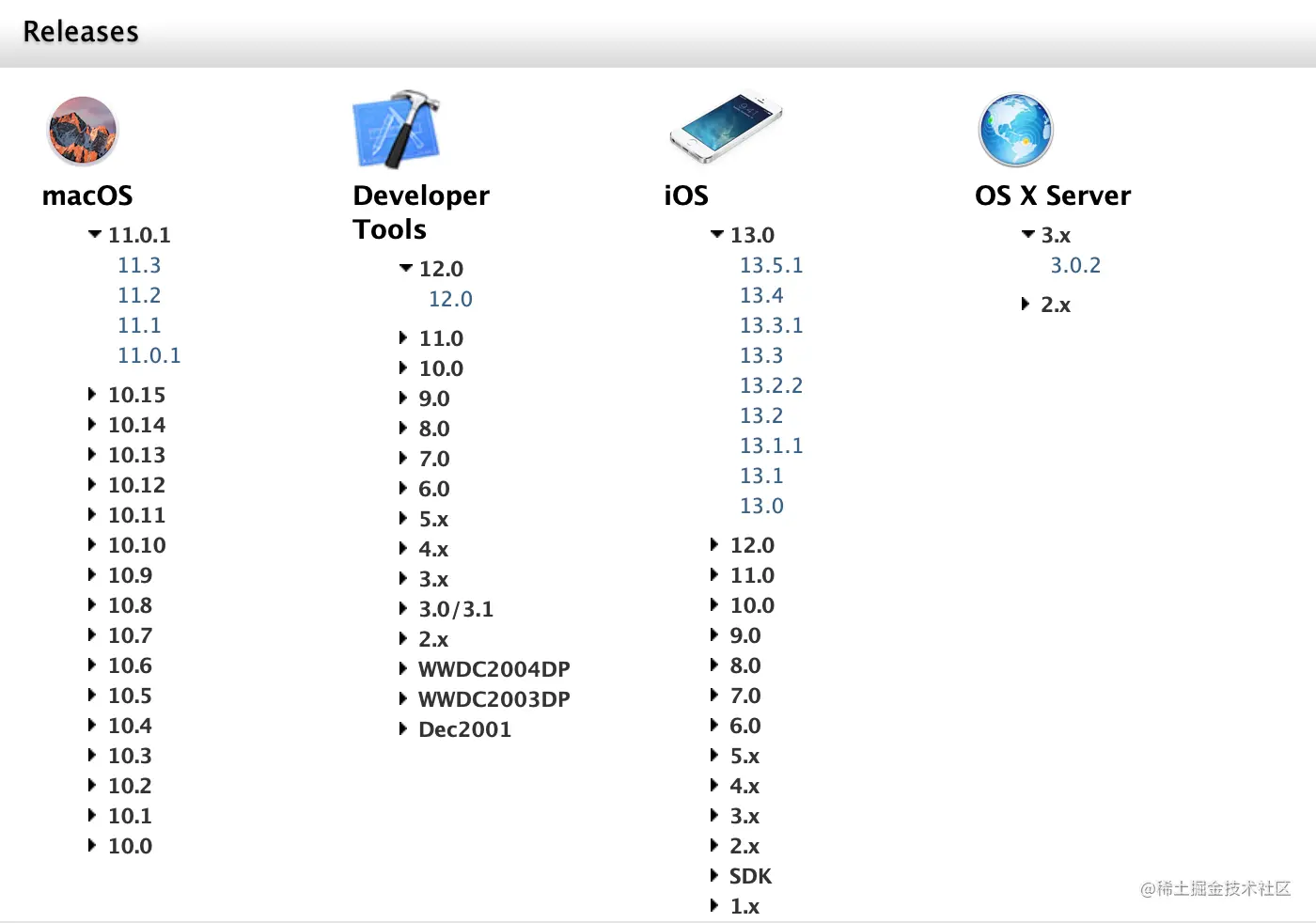Expand Developer Tools 5.x group
Screen dimensions: 1316x923
tap(403, 518)
